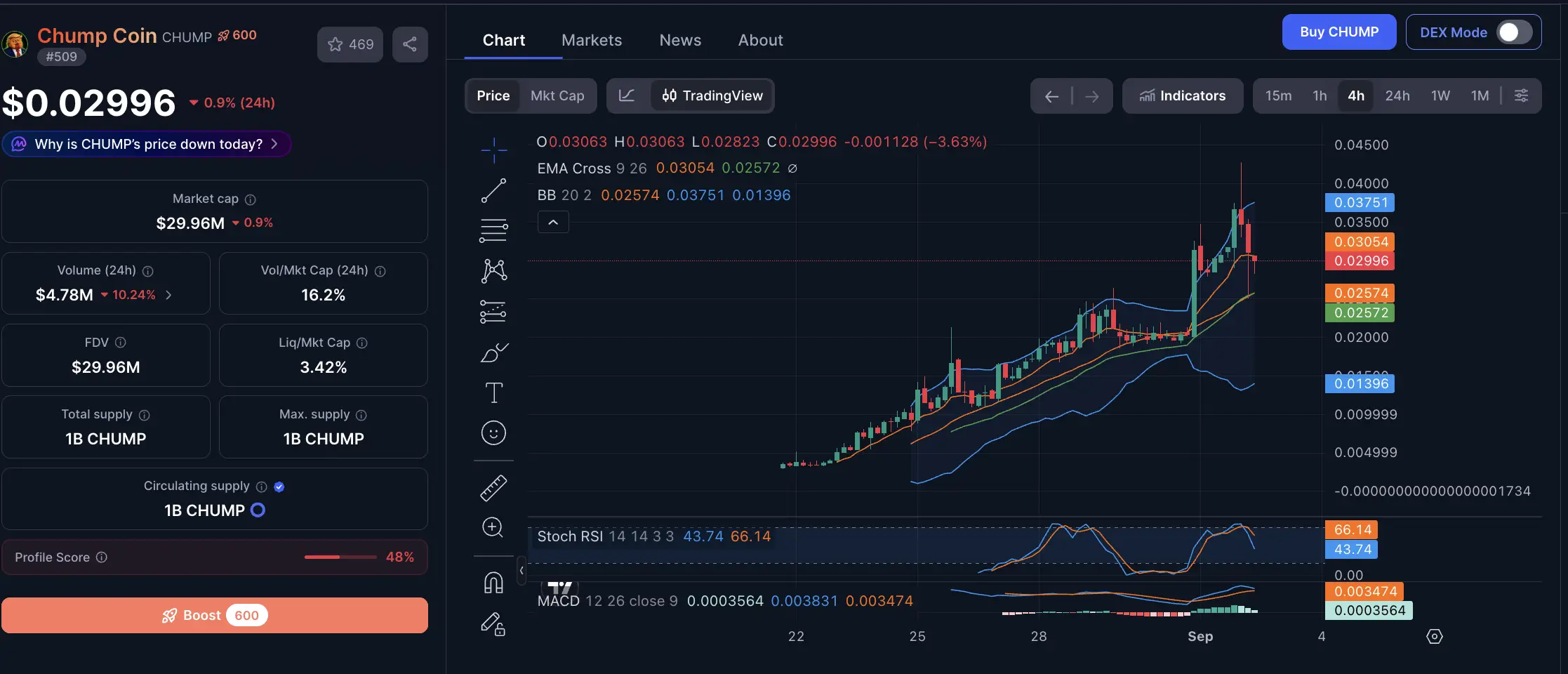Collapse the indicator legend chevron

pos(553,223)
